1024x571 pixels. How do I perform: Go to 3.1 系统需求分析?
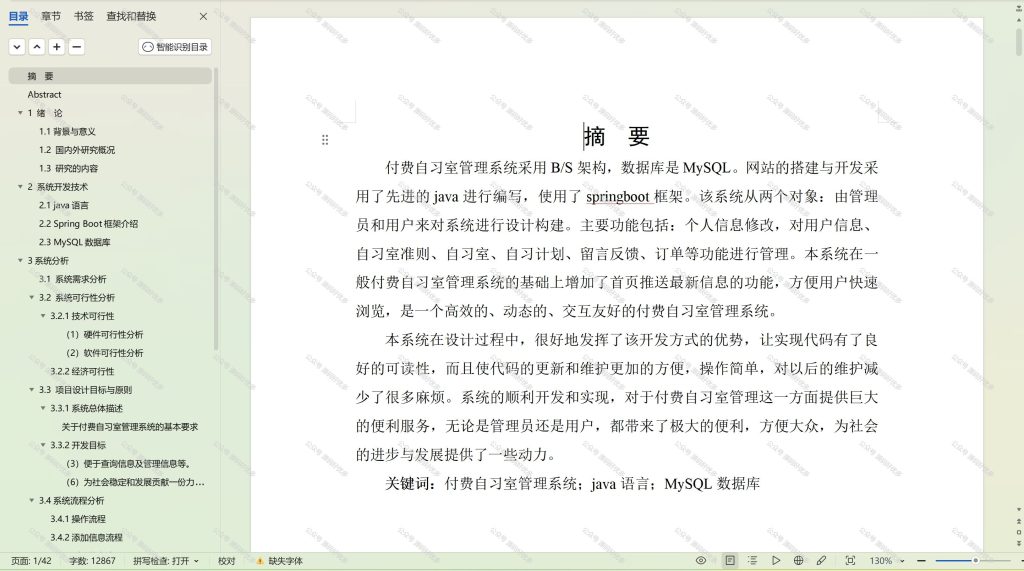tap(72, 279)
